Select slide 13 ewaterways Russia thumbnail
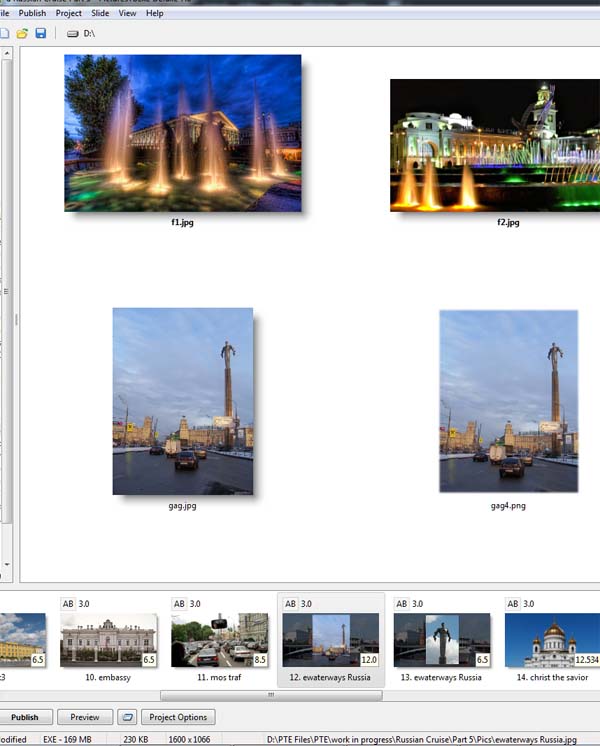This screenshot has height=746, width=600. tap(442, 640)
